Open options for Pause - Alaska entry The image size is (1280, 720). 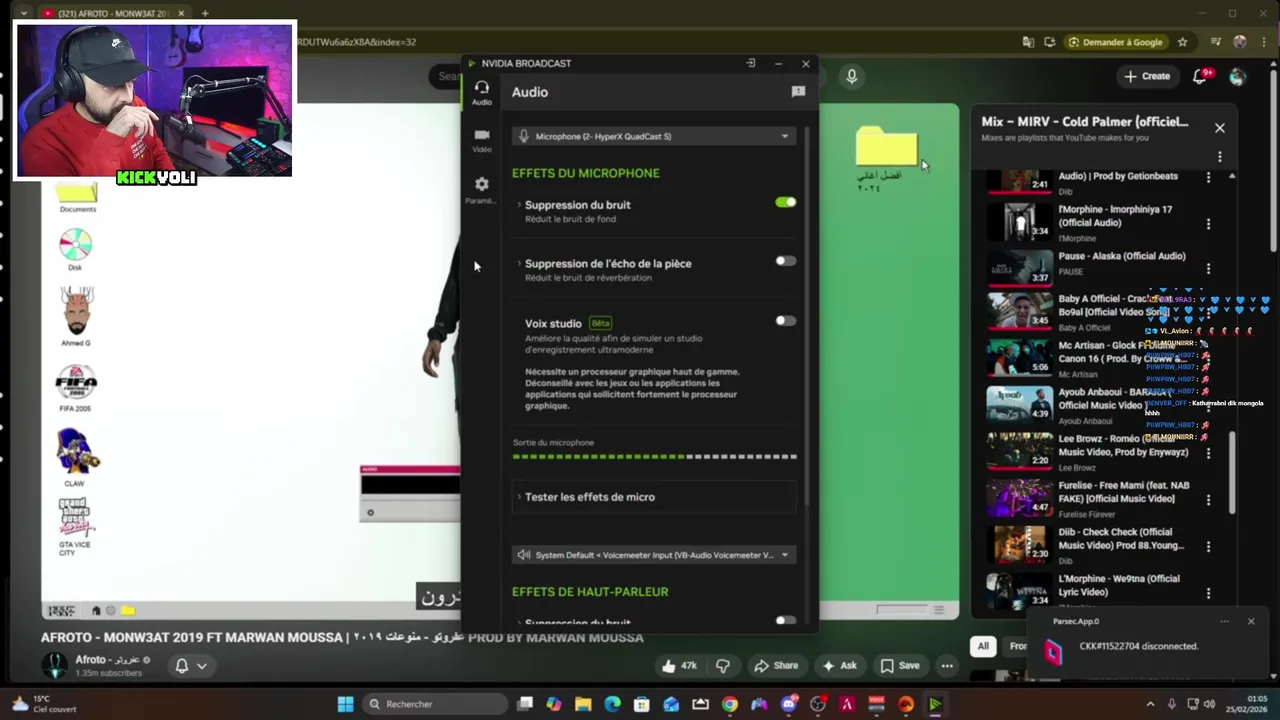1208,269
